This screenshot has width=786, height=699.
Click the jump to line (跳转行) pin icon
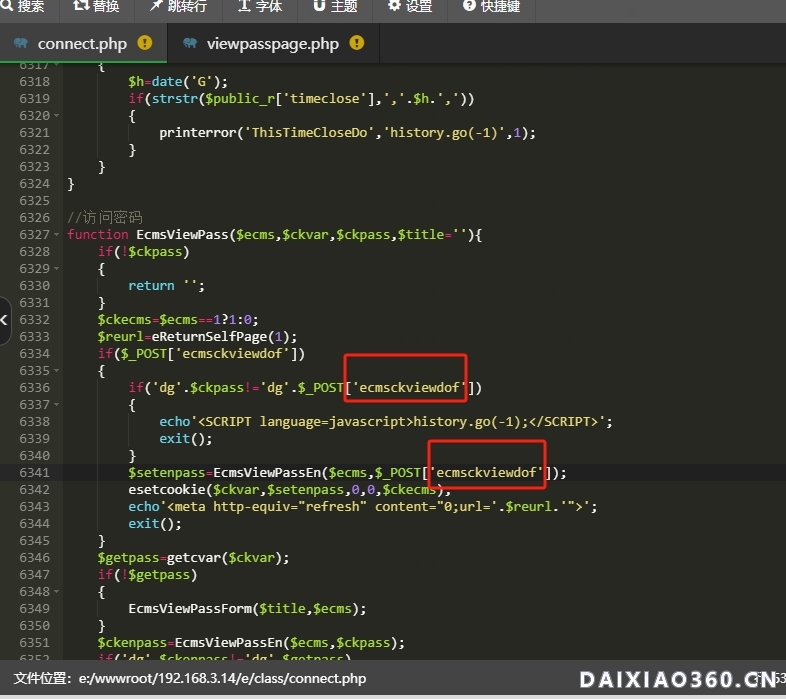pyautogui.click(x=157, y=6)
